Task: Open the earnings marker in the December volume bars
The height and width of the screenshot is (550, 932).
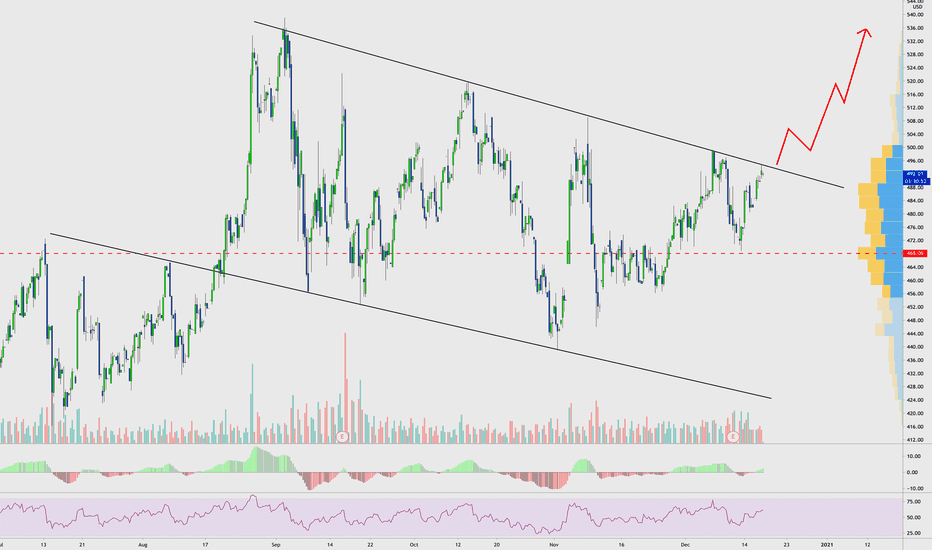Action: (733, 437)
